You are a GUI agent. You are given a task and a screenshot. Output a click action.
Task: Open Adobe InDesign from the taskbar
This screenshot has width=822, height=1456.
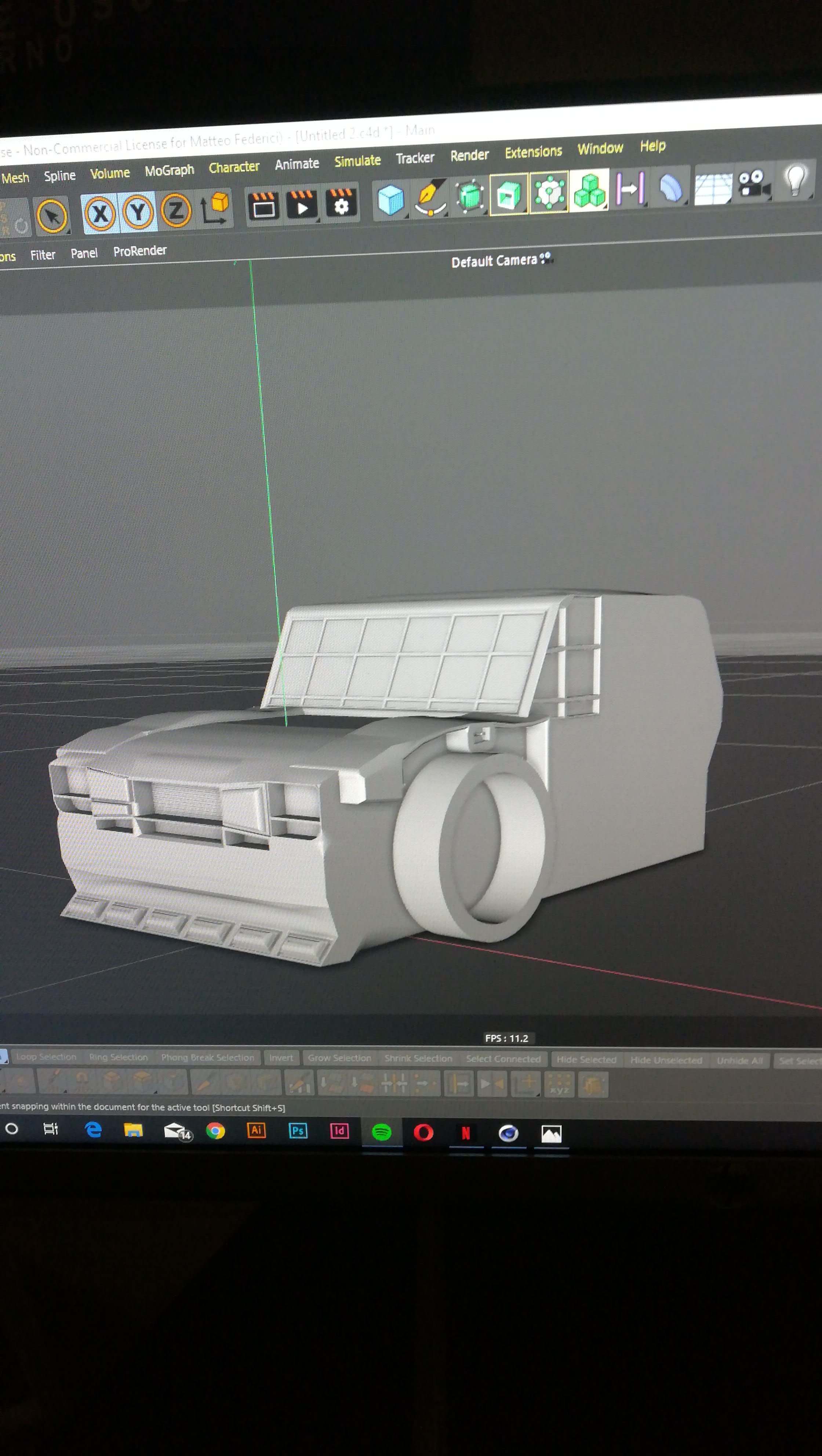(x=339, y=1131)
